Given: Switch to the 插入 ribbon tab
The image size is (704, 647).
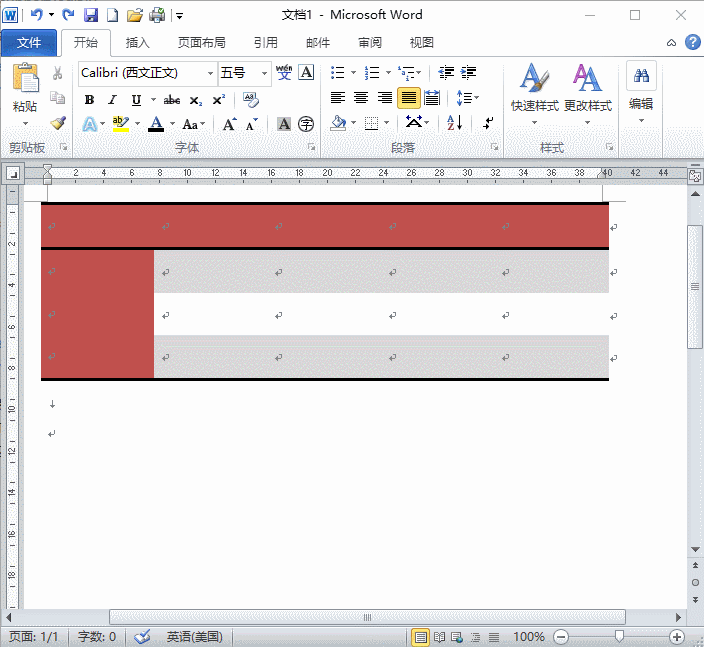Looking at the screenshot, I should 138,43.
